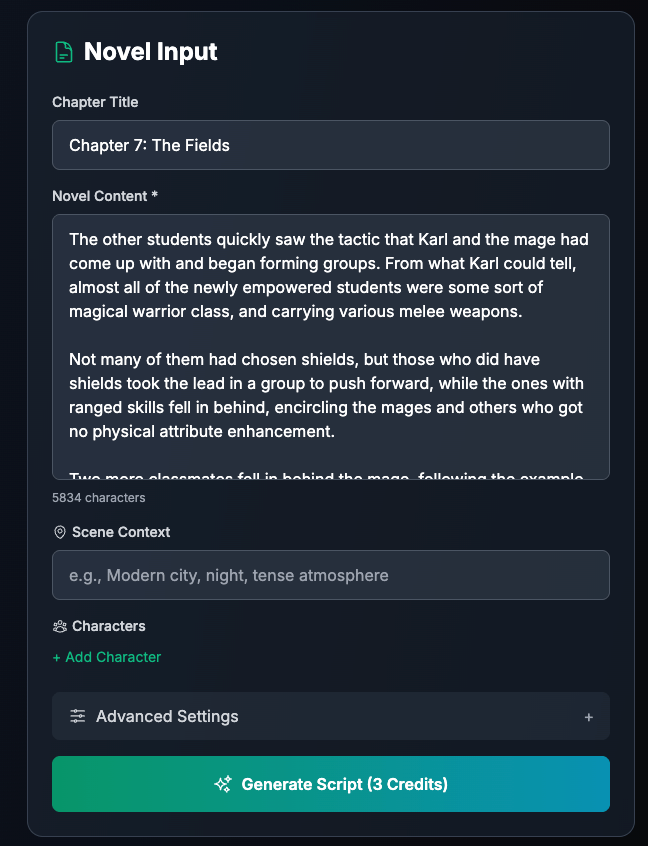Click the sliders icon in Advanced Settings
648x846 pixels.
click(78, 716)
